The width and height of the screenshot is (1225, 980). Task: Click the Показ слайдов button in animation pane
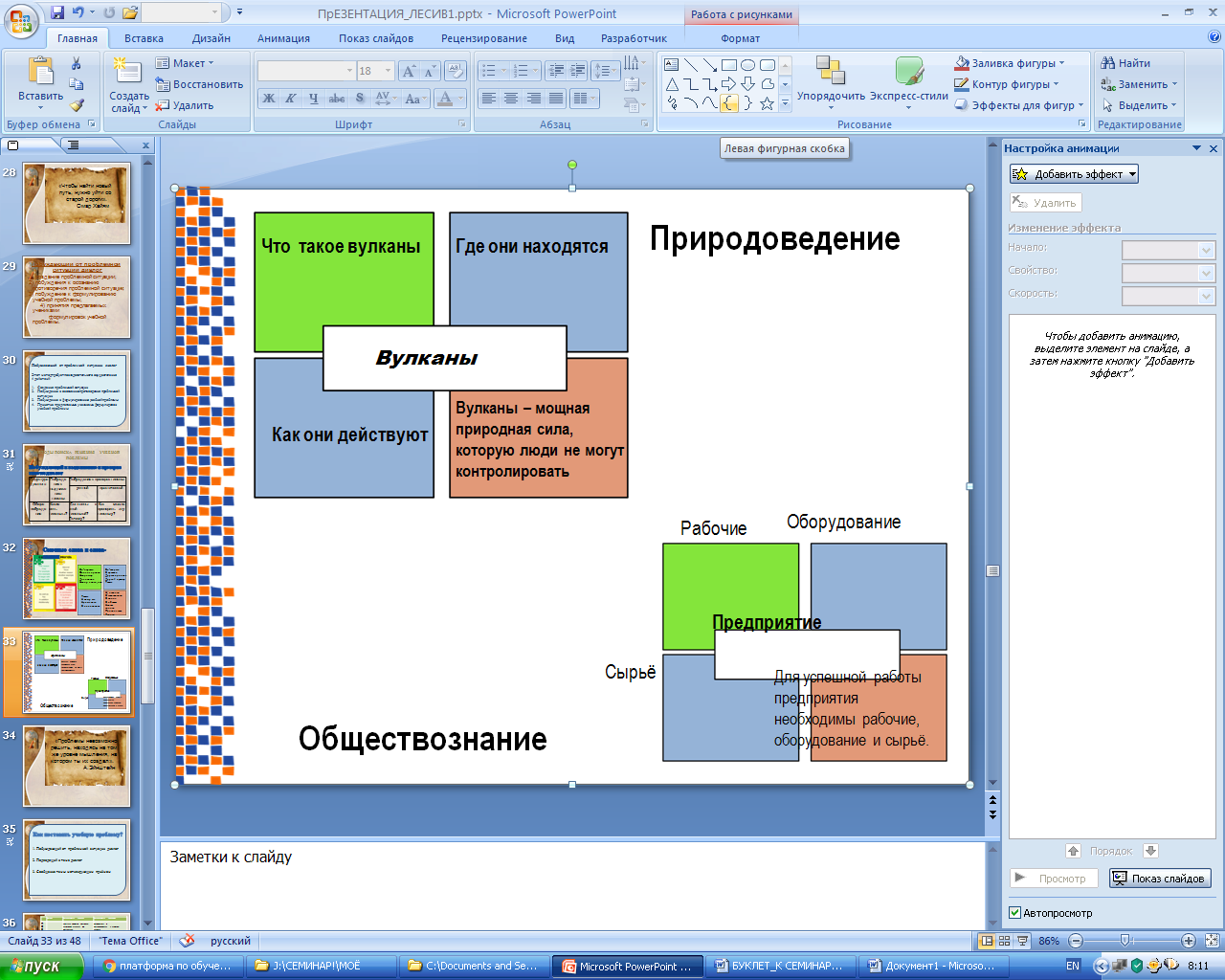1160,879
